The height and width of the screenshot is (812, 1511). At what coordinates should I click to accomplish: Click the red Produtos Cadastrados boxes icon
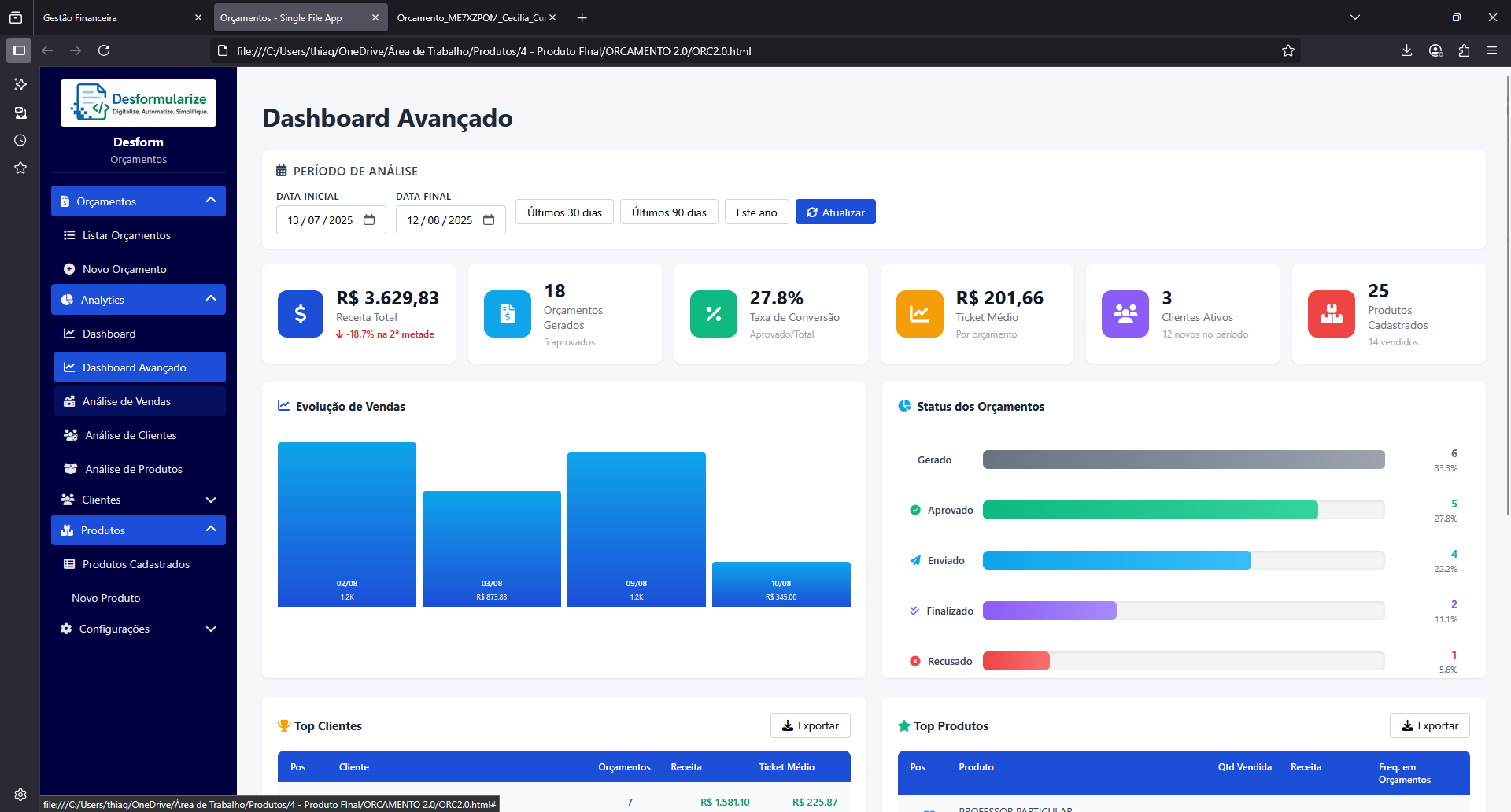click(1331, 314)
